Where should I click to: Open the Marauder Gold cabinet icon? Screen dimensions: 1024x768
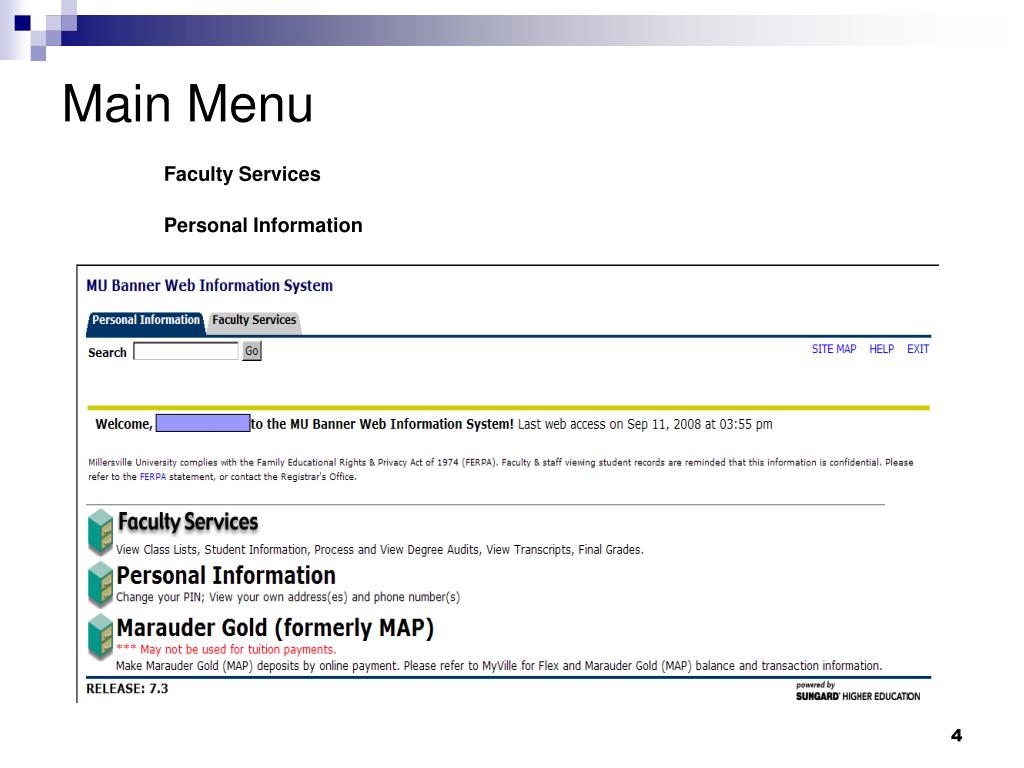point(101,637)
